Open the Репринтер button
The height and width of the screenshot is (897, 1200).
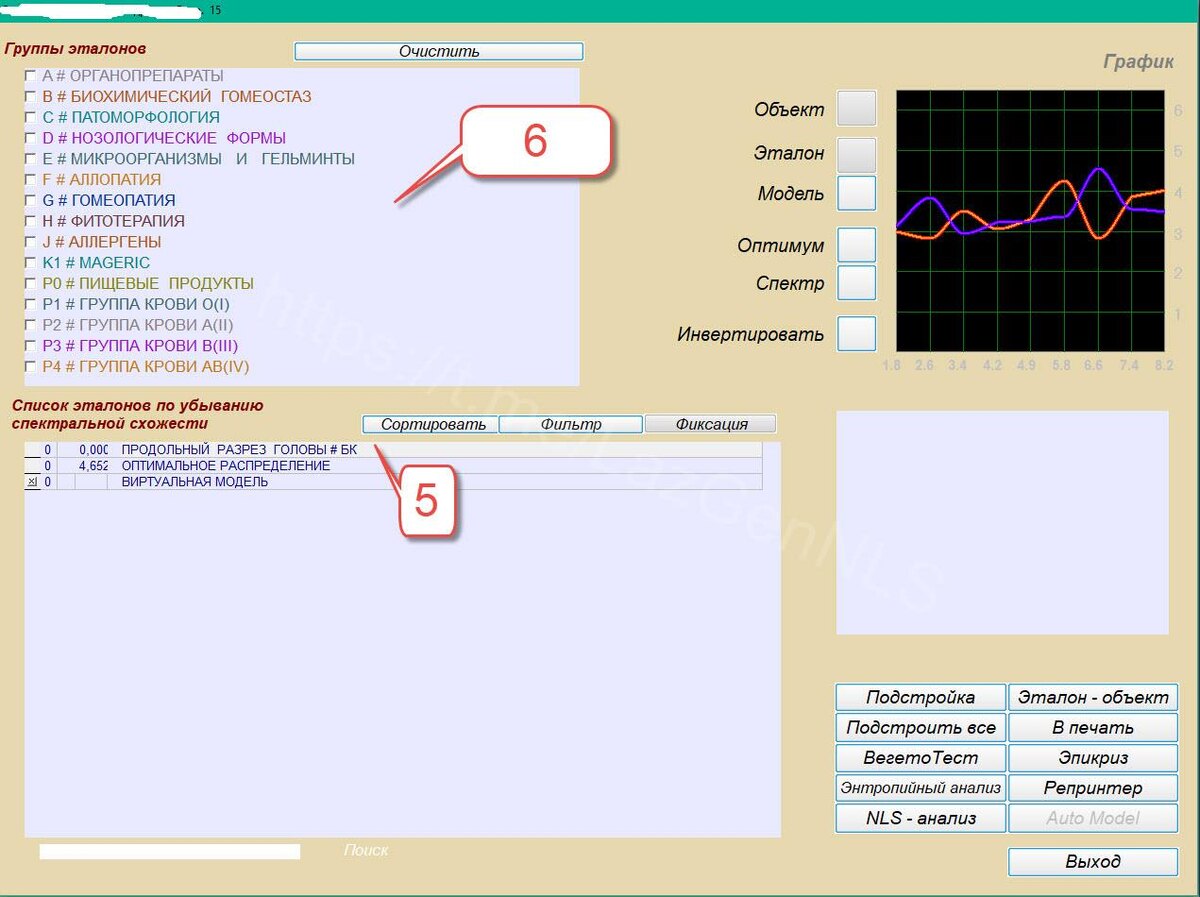[x=1093, y=787]
